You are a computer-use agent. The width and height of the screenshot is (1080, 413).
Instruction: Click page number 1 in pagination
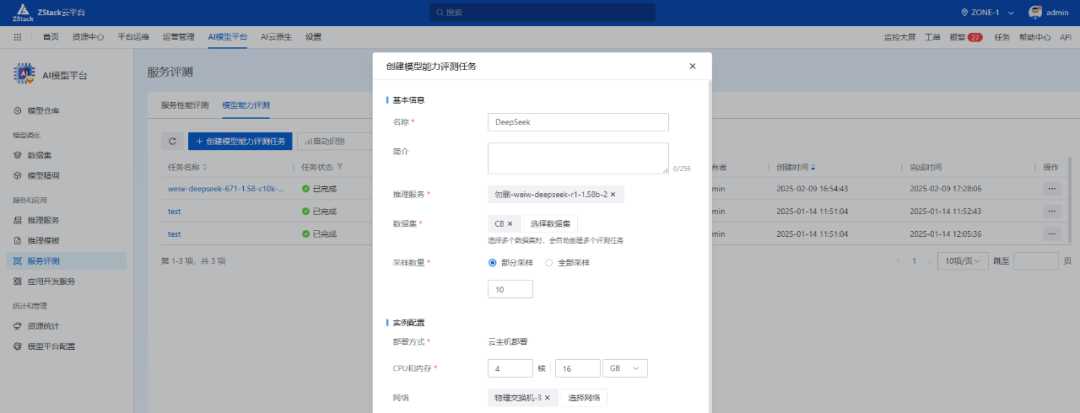[x=914, y=262]
